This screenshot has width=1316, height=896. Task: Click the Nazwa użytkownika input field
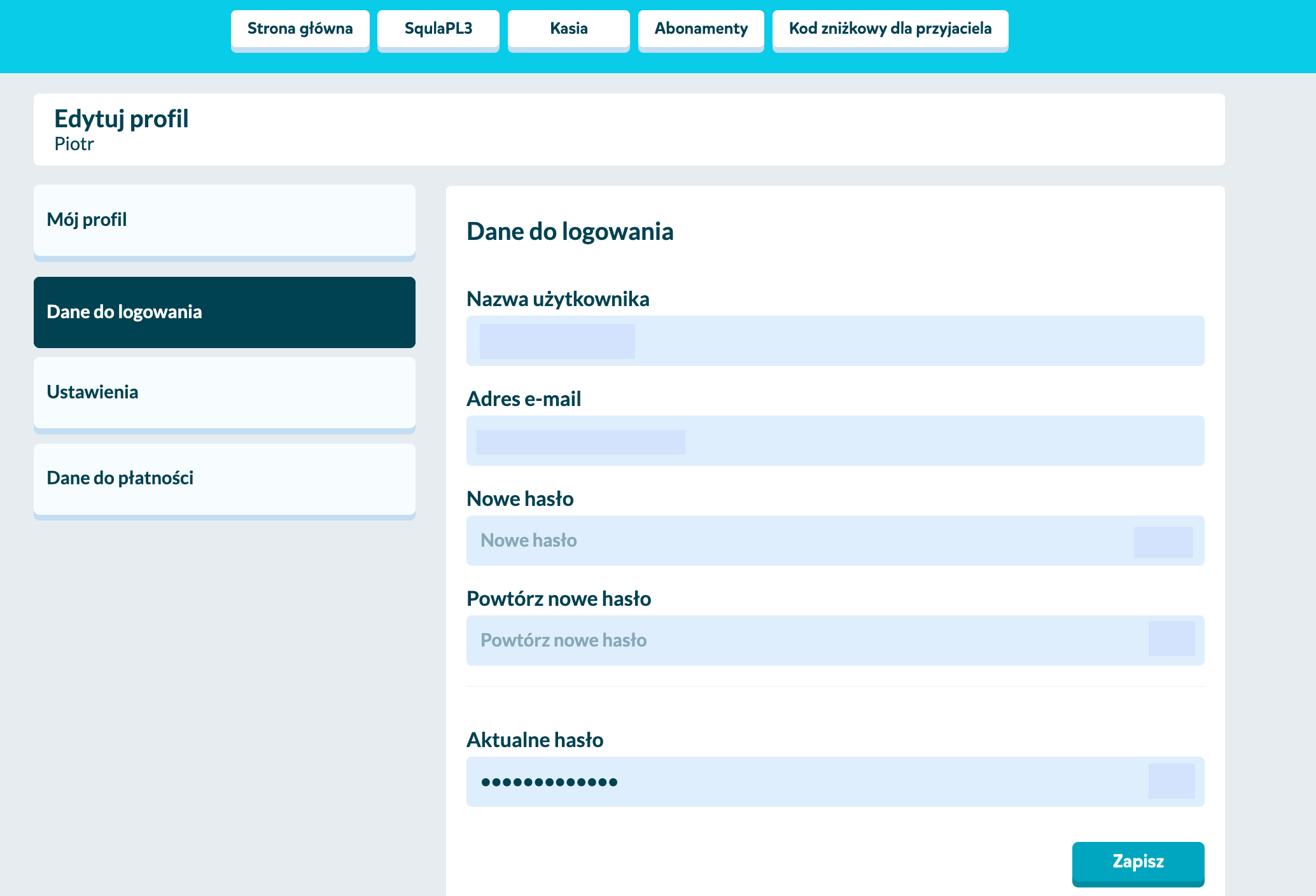tap(835, 341)
